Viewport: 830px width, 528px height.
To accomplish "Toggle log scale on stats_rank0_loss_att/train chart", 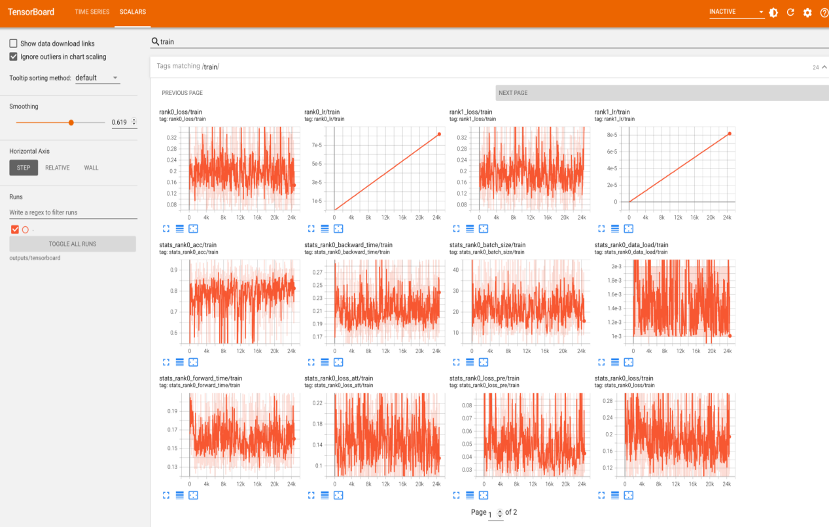I will click(x=325, y=495).
